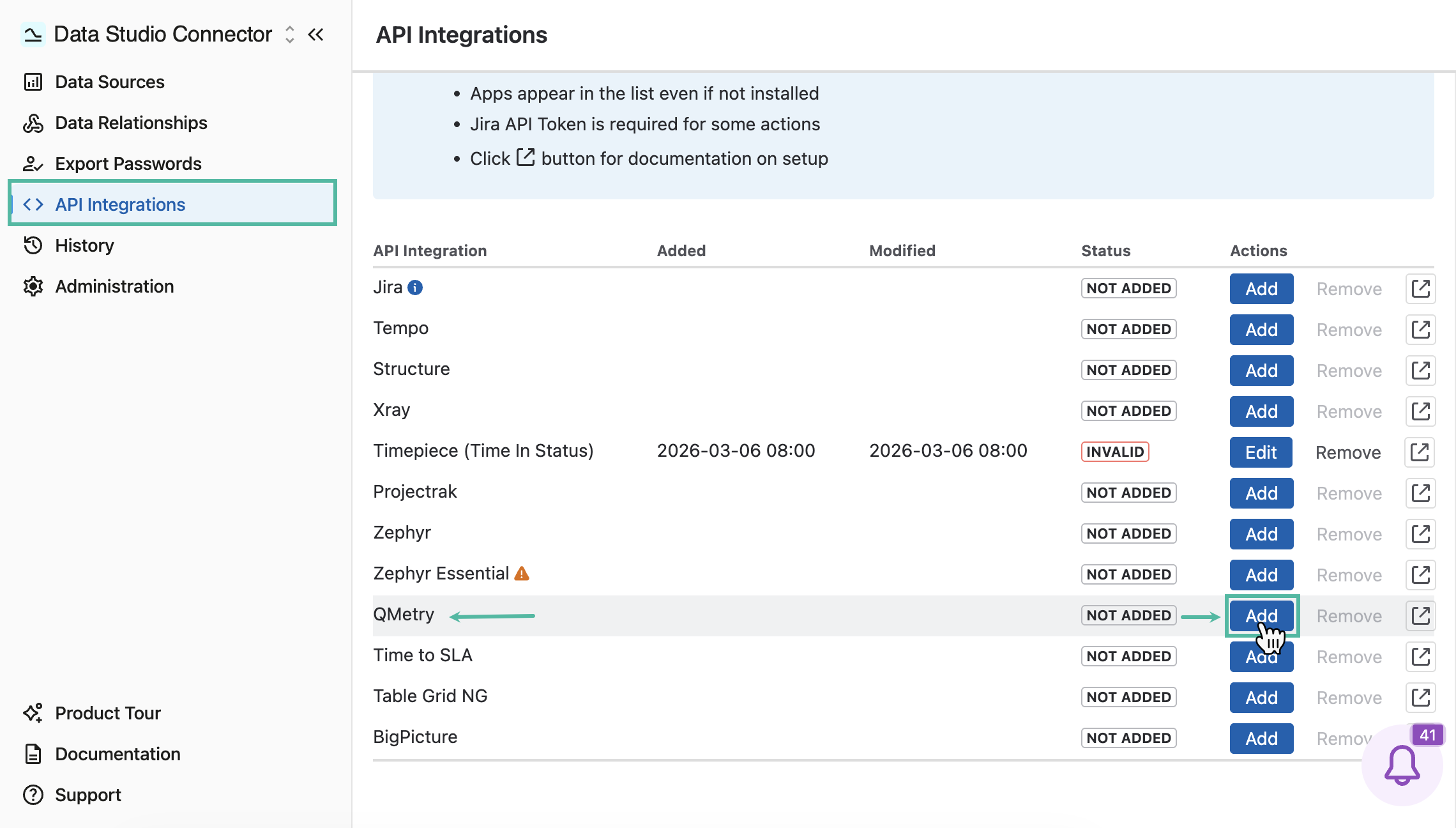Click the Status column header

coord(1105,250)
